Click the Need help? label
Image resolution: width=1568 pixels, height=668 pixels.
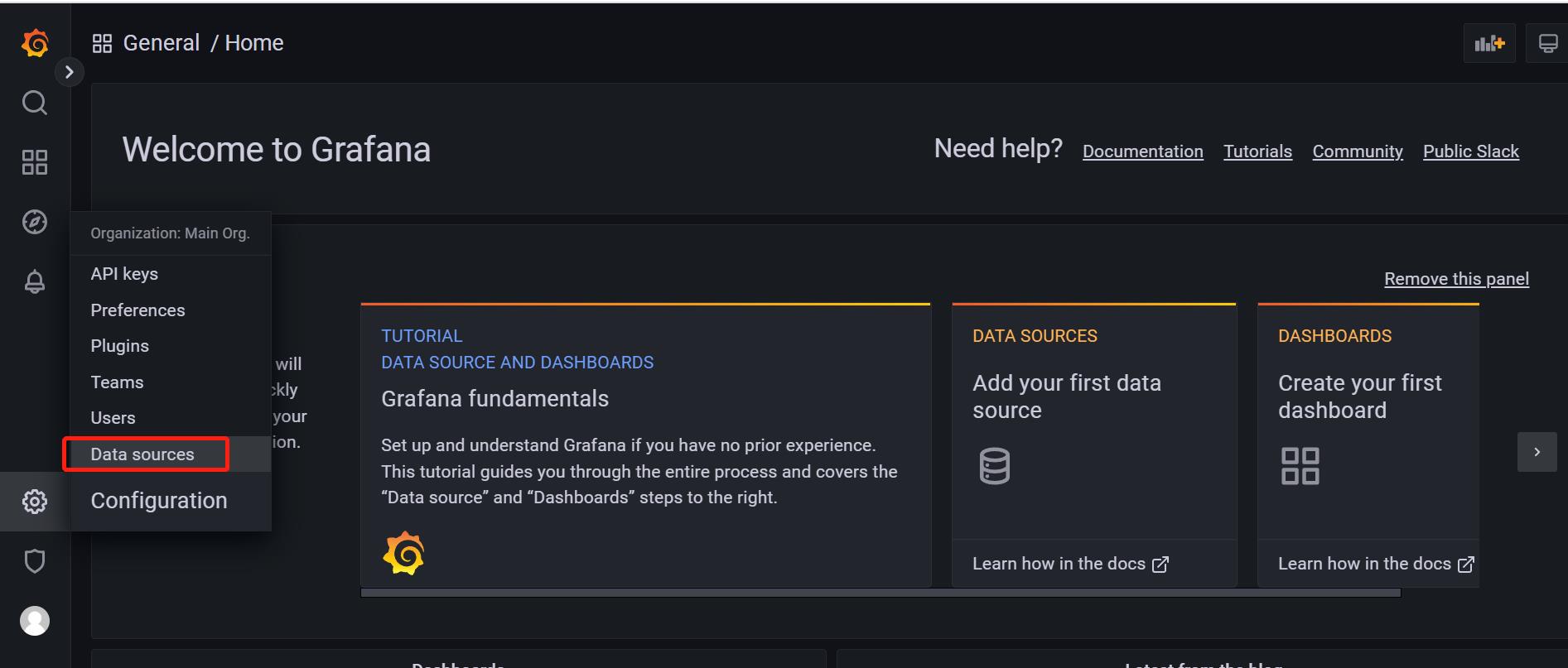tap(998, 148)
